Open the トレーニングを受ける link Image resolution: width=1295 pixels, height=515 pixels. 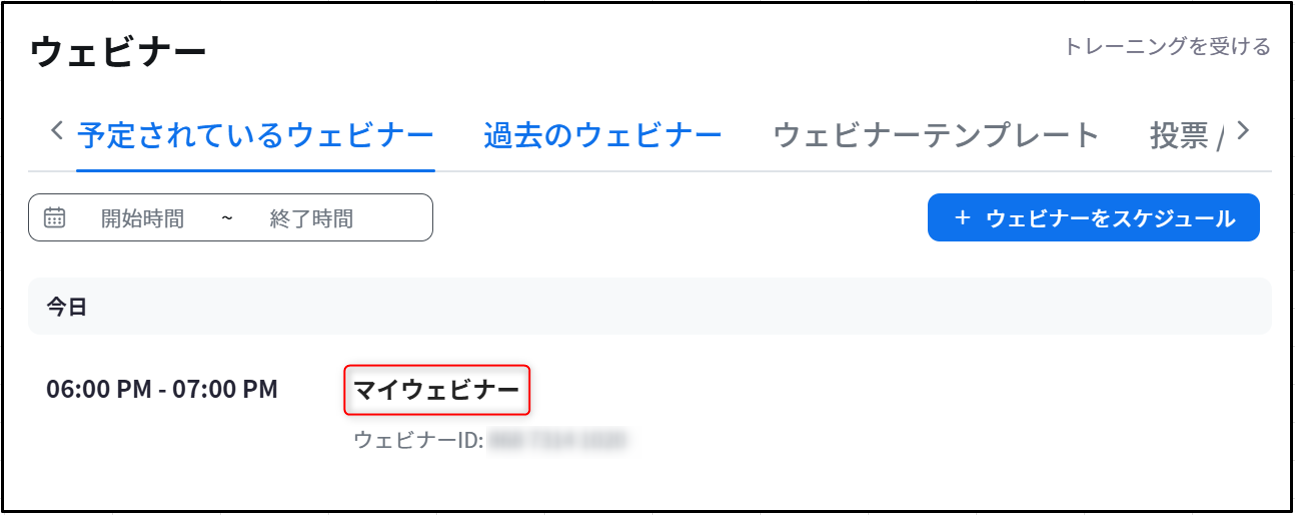tap(1167, 46)
